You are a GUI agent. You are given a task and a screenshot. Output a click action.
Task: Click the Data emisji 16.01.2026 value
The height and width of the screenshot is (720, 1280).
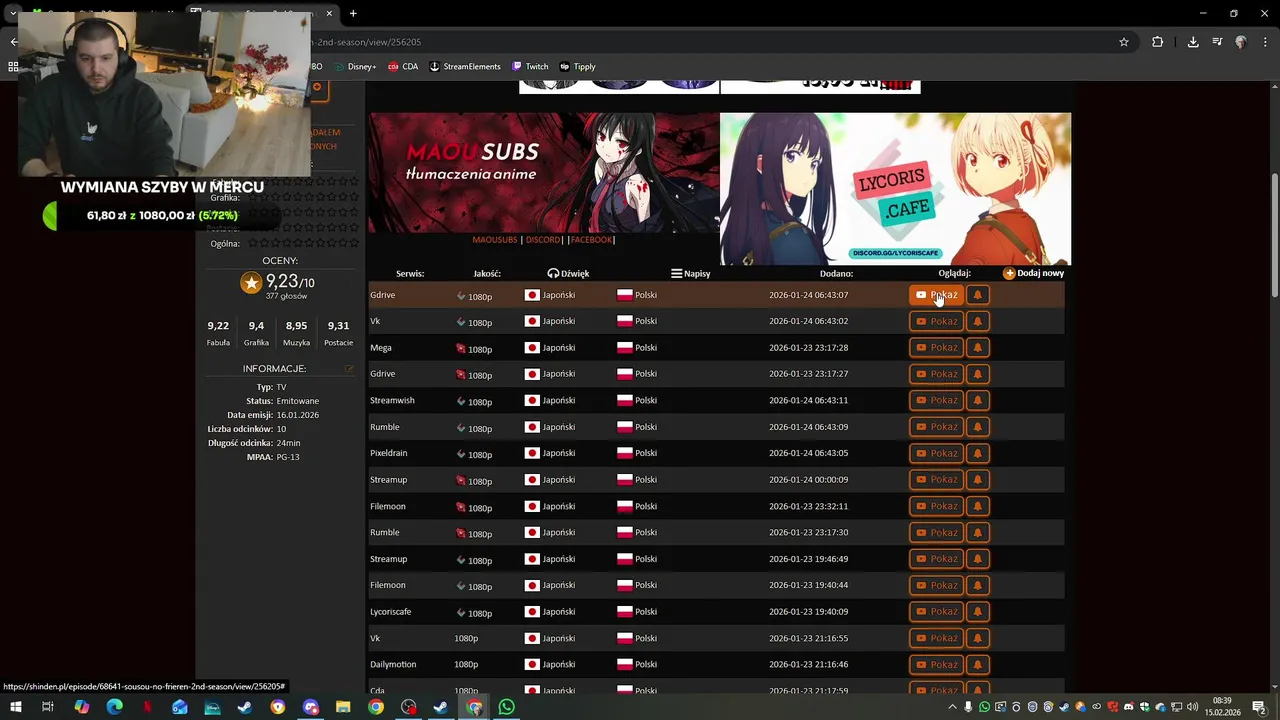(x=296, y=415)
